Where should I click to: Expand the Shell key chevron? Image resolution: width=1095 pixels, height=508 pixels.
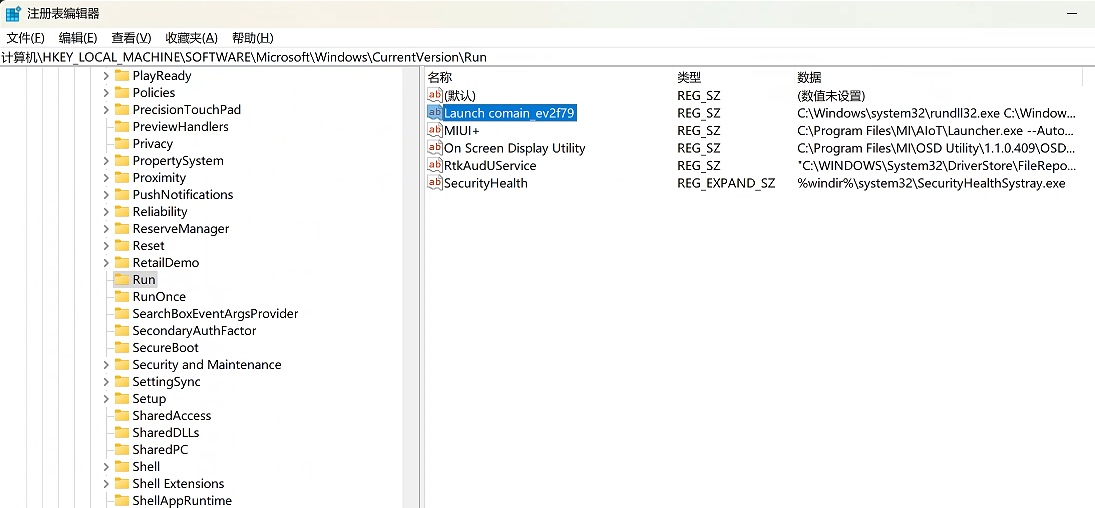coord(106,467)
